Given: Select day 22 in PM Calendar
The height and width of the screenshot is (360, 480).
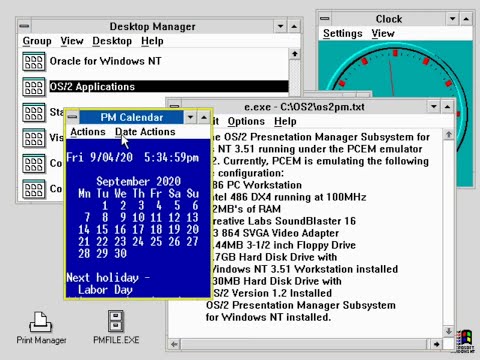Looking at the screenshot, I should click(x=102, y=241).
